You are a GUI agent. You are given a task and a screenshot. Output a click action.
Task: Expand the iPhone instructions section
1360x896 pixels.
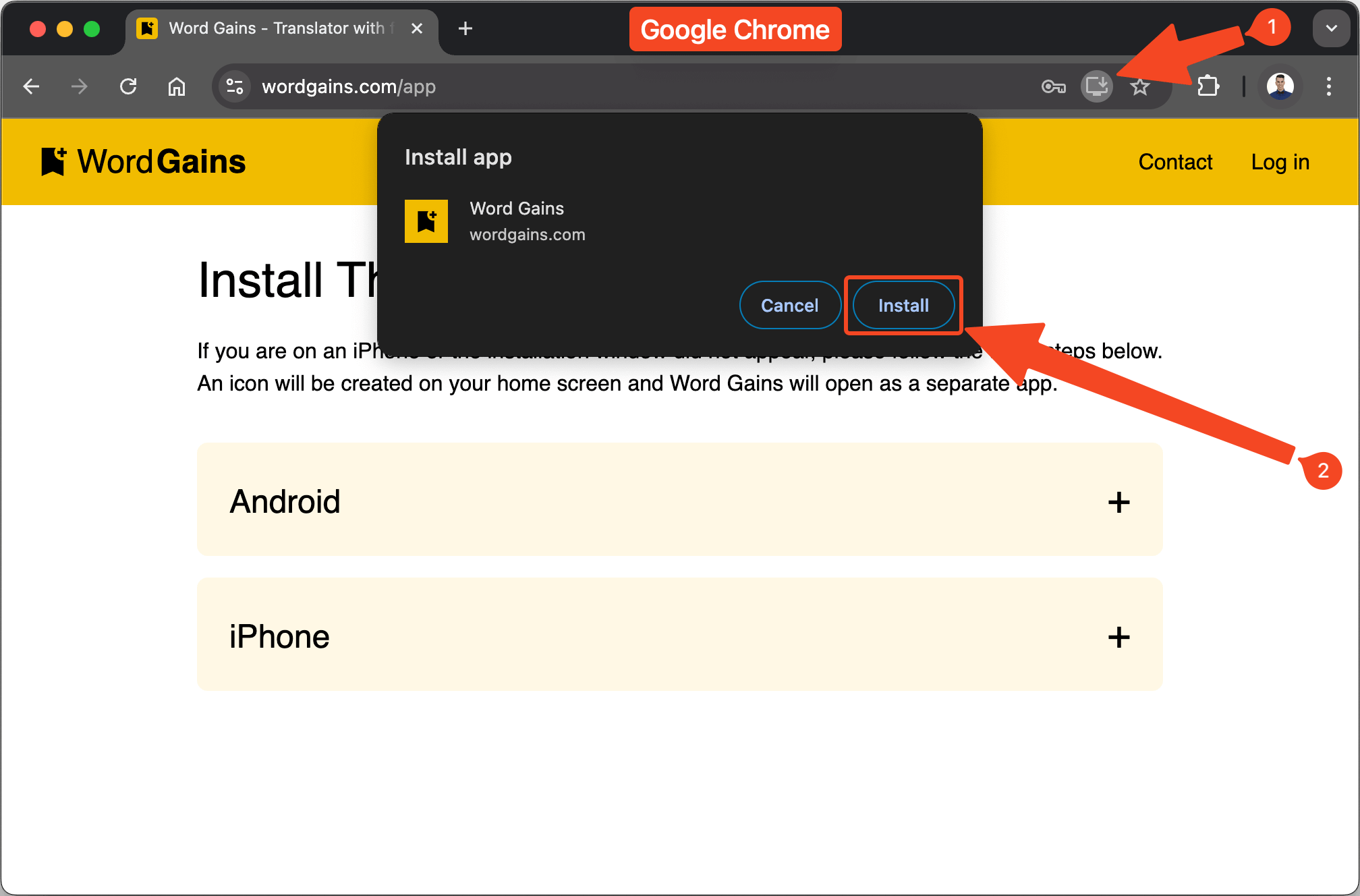tap(679, 634)
